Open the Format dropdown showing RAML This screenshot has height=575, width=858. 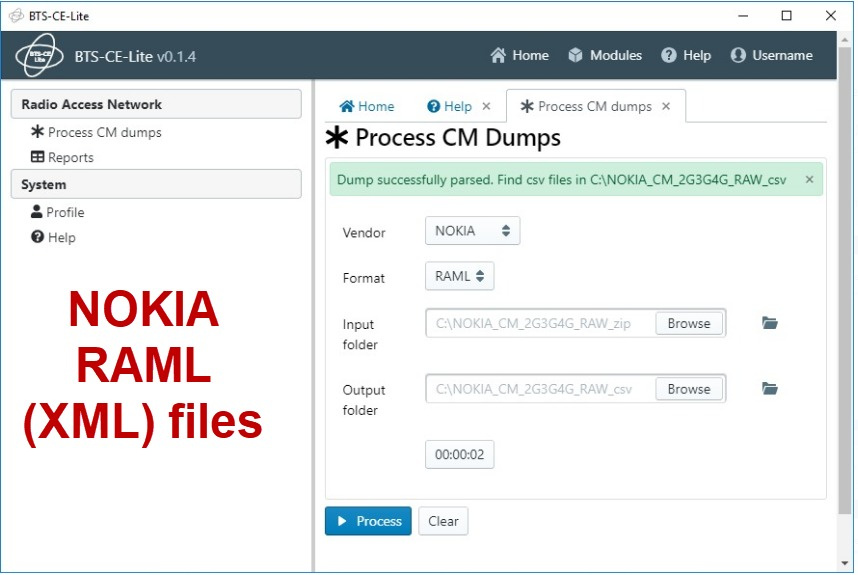pos(459,276)
